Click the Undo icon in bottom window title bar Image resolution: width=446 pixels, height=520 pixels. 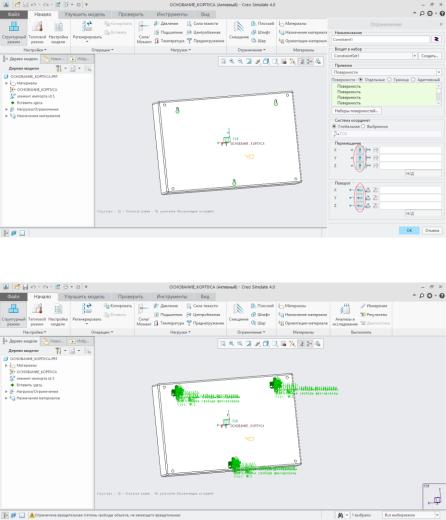[x=33, y=287]
